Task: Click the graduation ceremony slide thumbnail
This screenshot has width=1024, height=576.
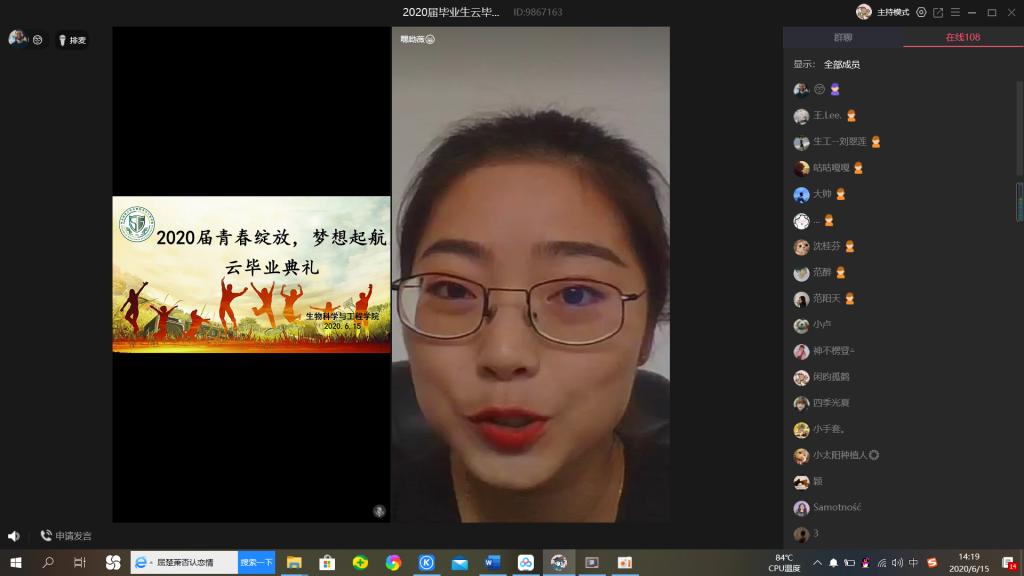Action: pyautogui.click(x=251, y=274)
